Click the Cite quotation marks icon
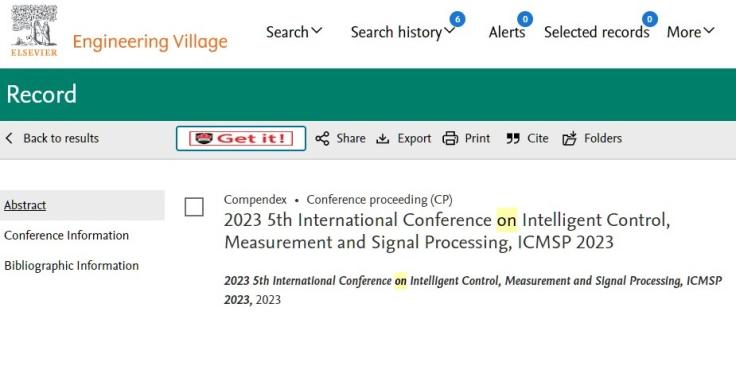 (x=513, y=139)
